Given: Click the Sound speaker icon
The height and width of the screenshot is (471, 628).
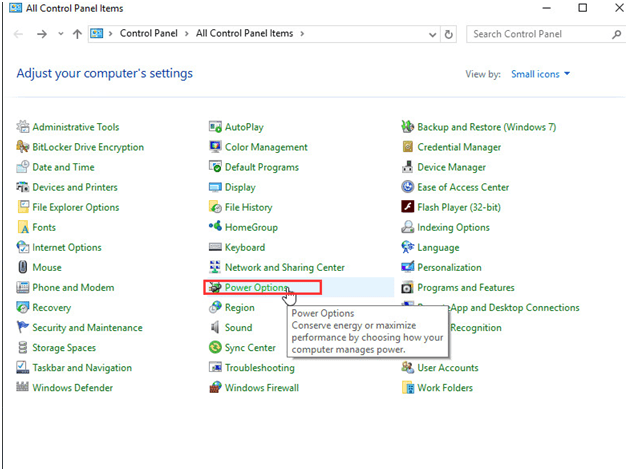Looking at the screenshot, I should tap(215, 328).
